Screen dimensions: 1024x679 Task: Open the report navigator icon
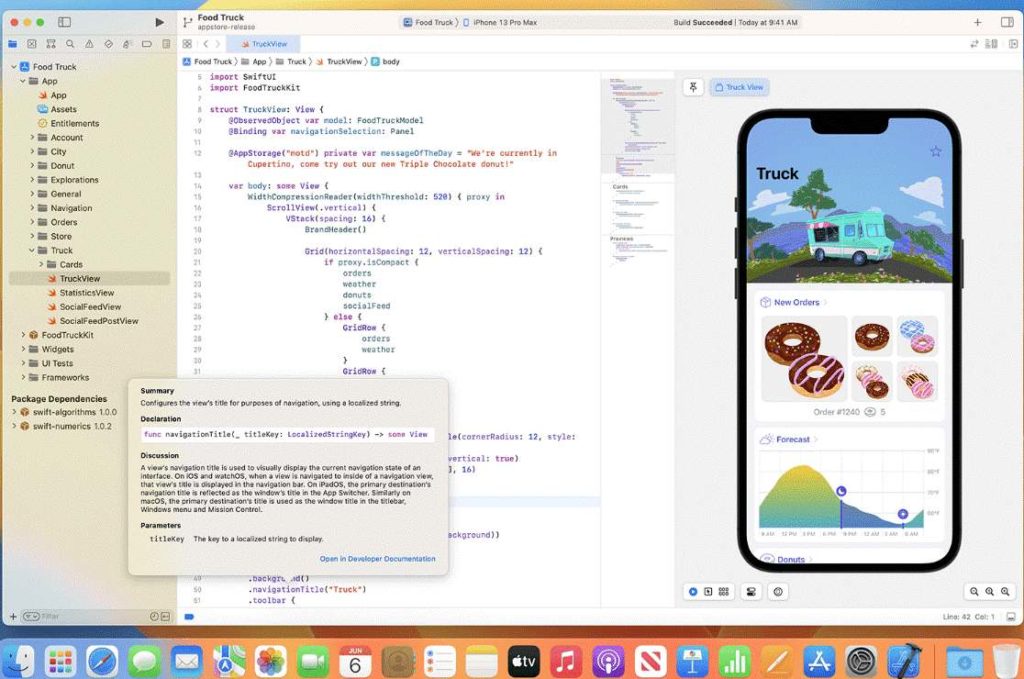167,44
